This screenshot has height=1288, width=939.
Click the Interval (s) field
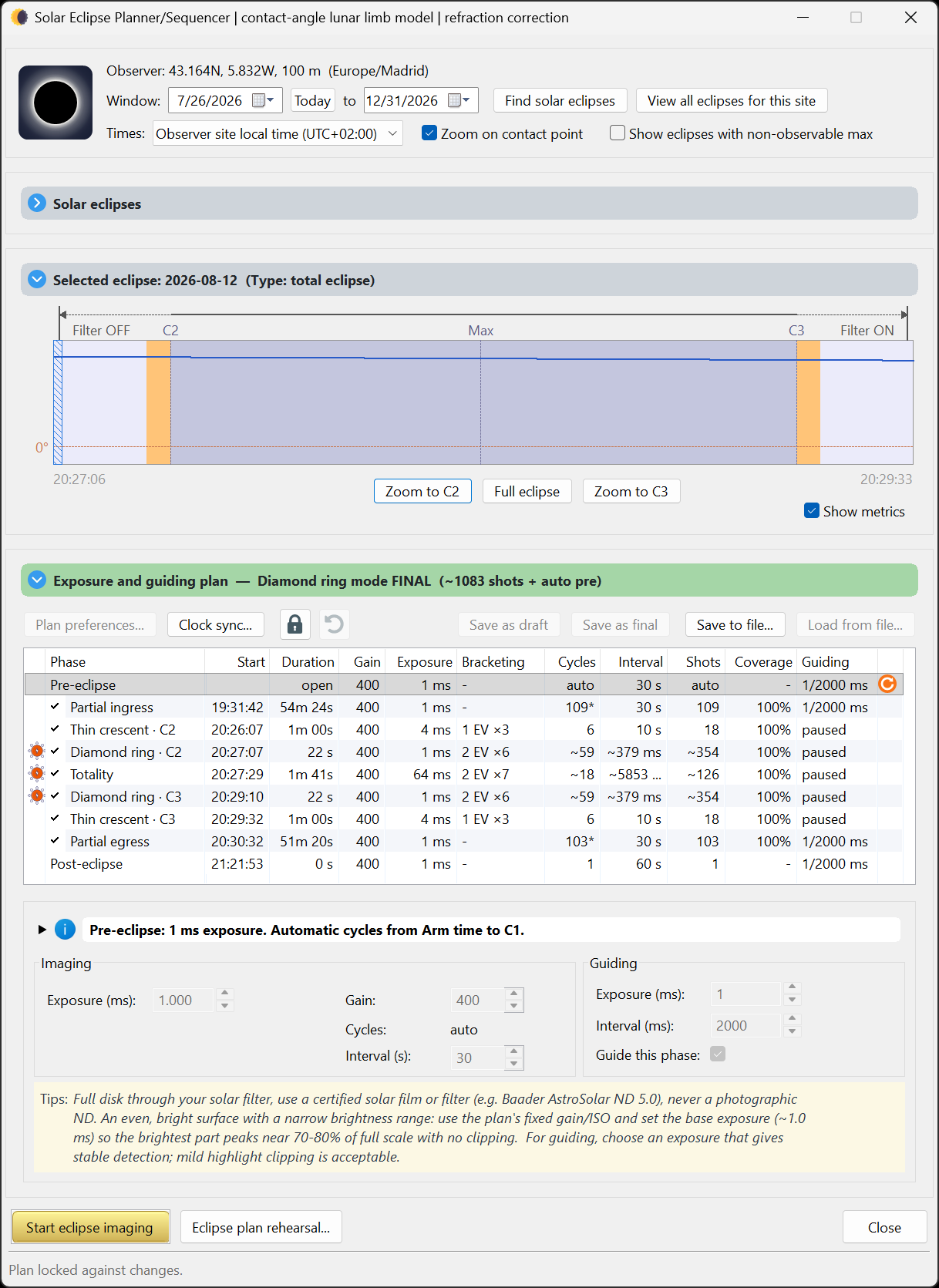tap(478, 1058)
